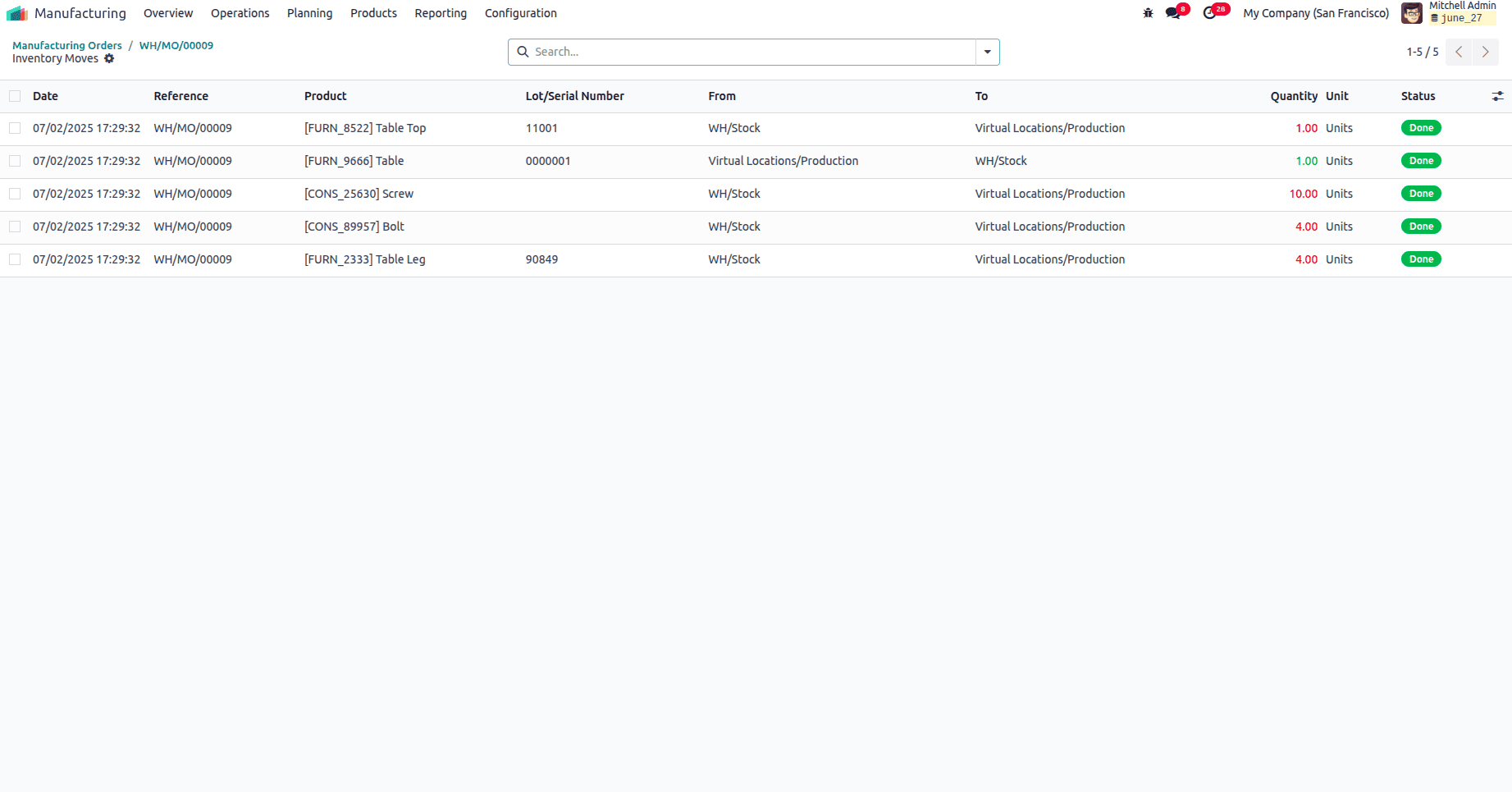Expand the search options dropdown arrow
Viewport: 1512px width, 792px height.
[988, 52]
